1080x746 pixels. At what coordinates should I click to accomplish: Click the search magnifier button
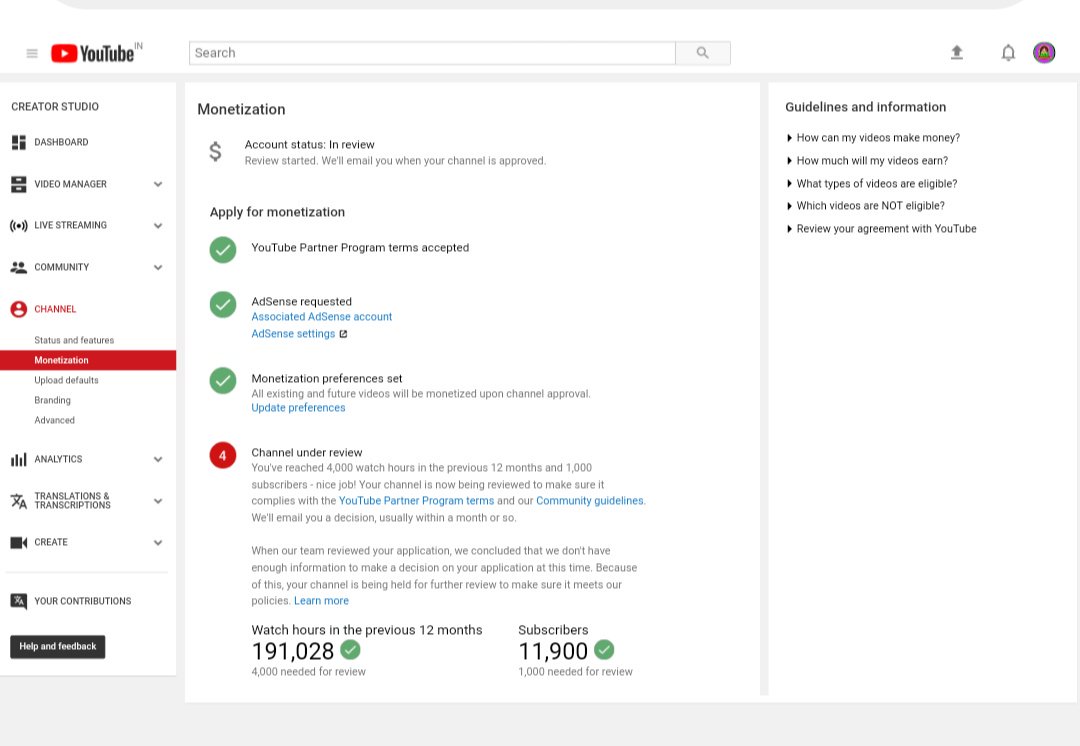[x=703, y=53]
